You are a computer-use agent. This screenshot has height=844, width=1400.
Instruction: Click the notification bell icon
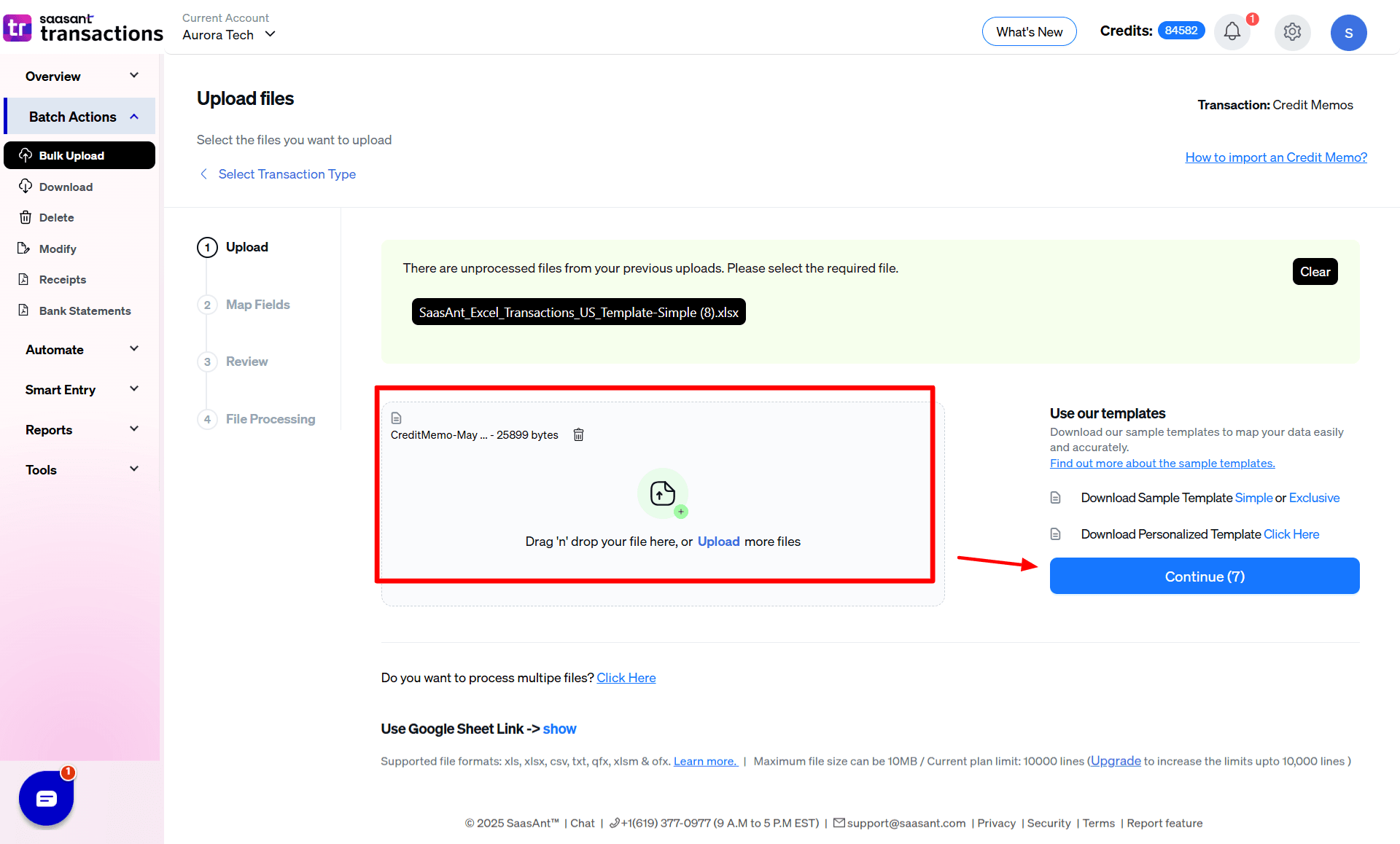(1232, 32)
